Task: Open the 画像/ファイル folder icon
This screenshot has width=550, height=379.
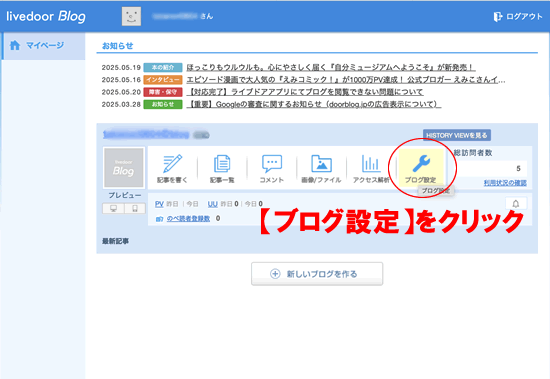Action: [x=321, y=164]
